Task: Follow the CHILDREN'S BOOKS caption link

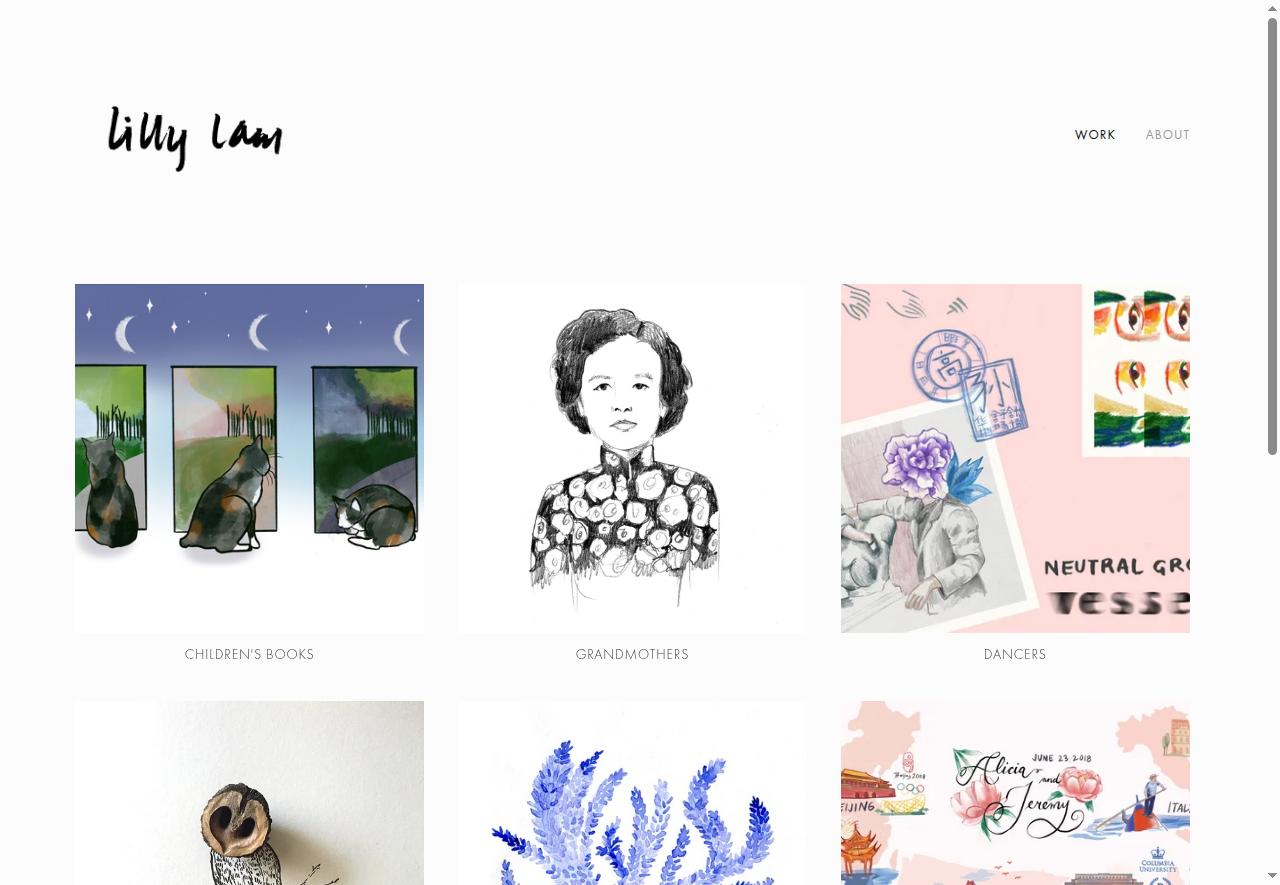Action: coord(249,654)
